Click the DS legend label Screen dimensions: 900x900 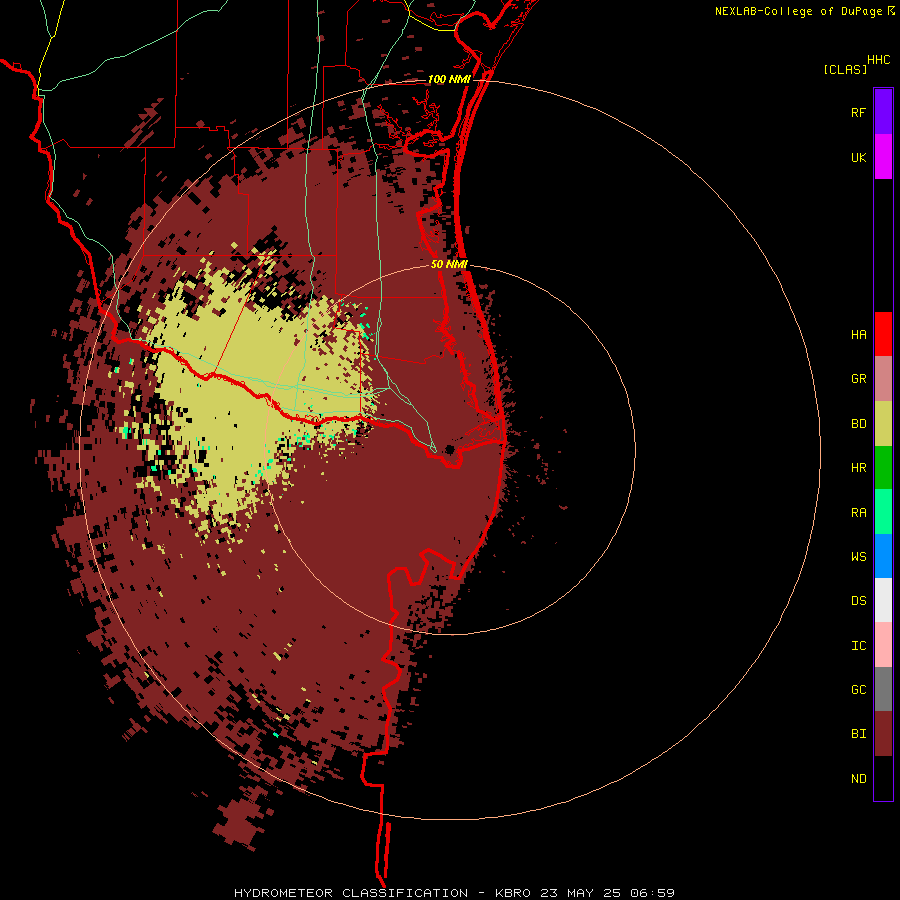858,601
